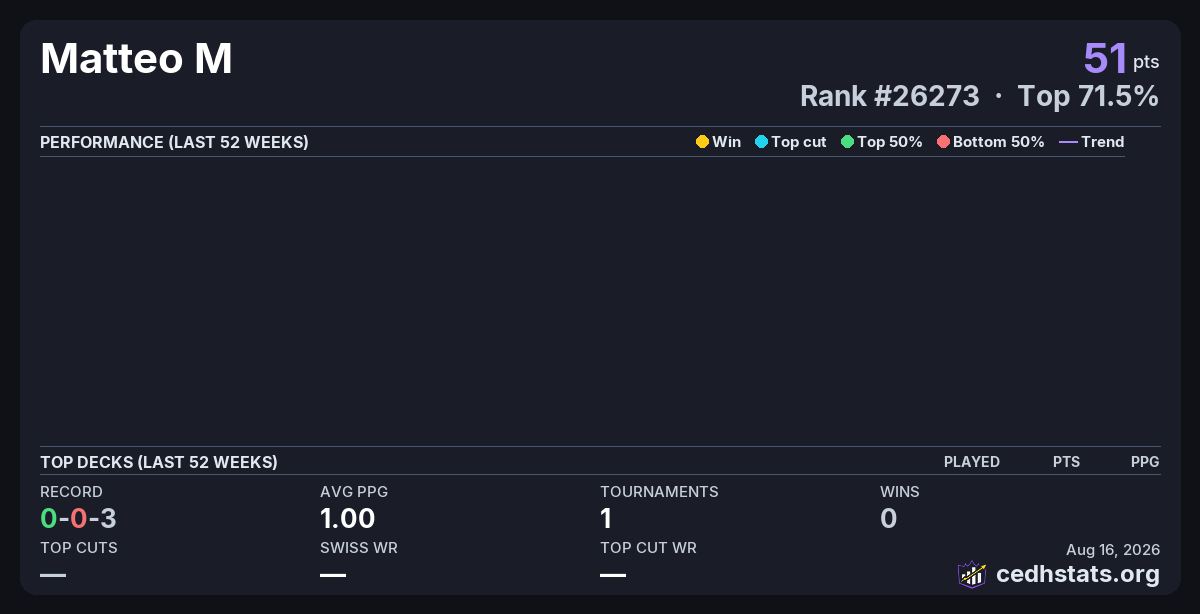This screenshot has height=614, width=1200.
Task: Click the Aug 16, 2026 date
Action: (x=1113, y=550)
